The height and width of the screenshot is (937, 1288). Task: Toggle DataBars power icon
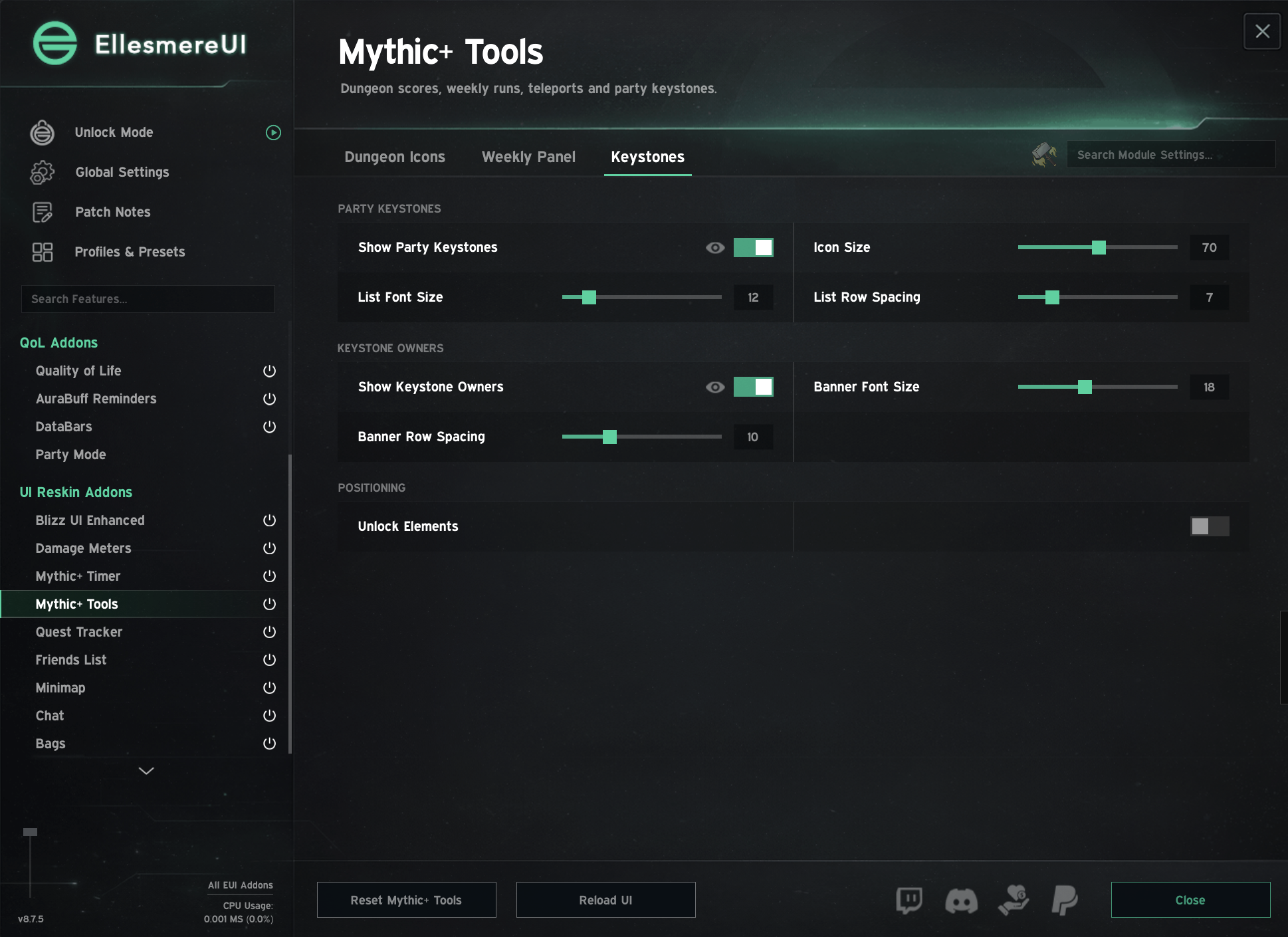click(x=269, y=427)
